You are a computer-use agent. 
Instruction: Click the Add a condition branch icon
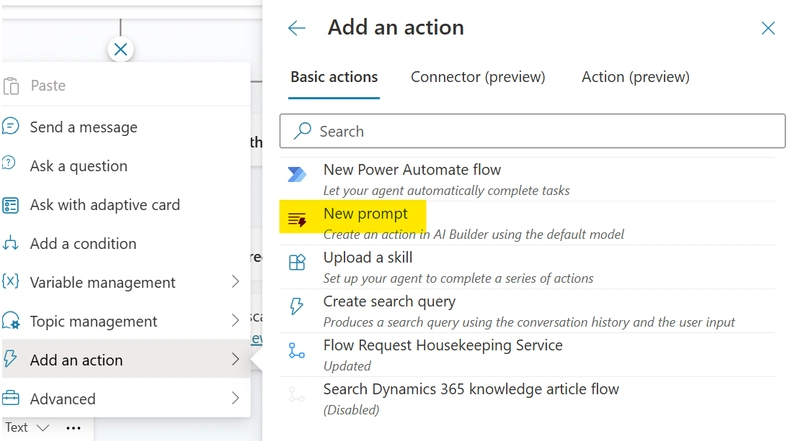(x=10, y=243)
